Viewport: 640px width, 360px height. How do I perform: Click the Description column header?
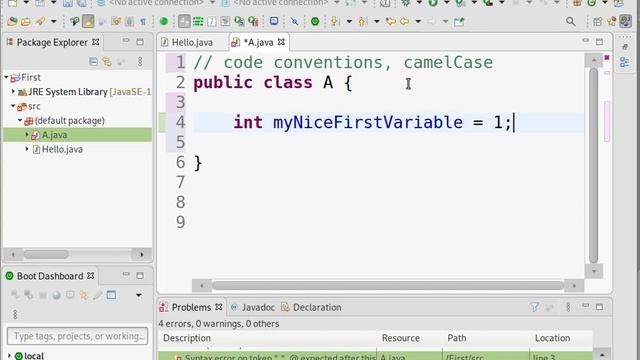[187, 338]
